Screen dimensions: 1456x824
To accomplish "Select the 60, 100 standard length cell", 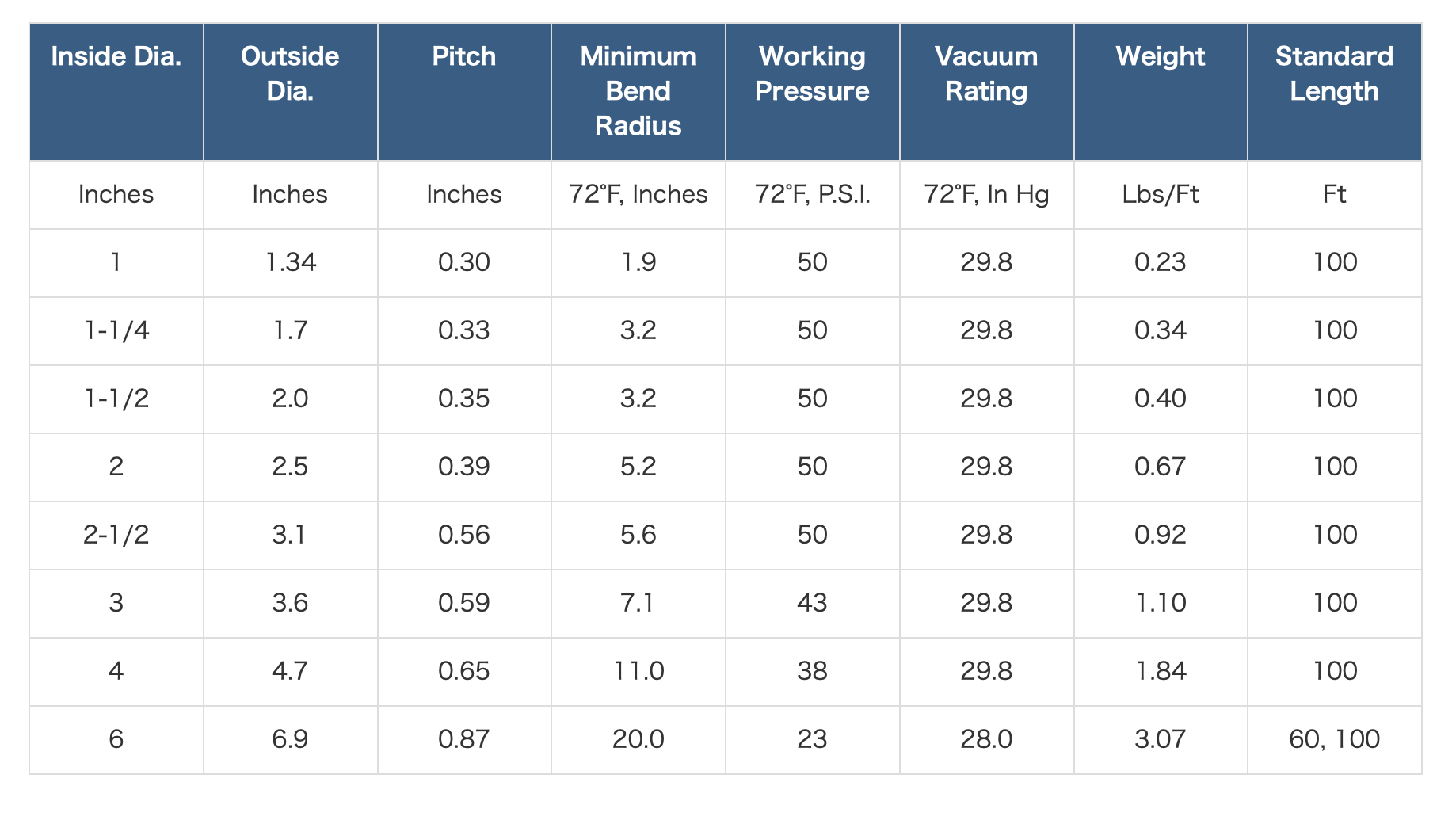I will [1334, 739].
